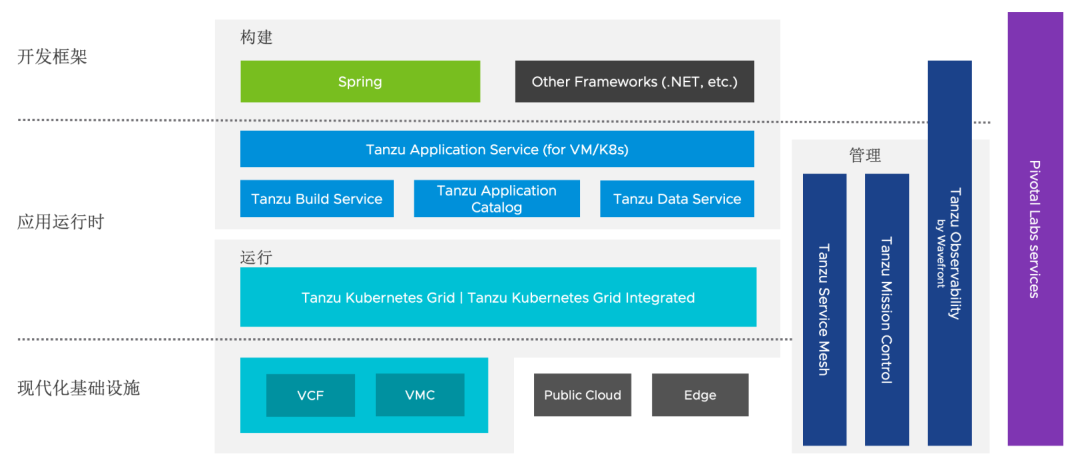The image size is (1080, 461).
Task: Click the 运行 heading
Action: point(256,258)
